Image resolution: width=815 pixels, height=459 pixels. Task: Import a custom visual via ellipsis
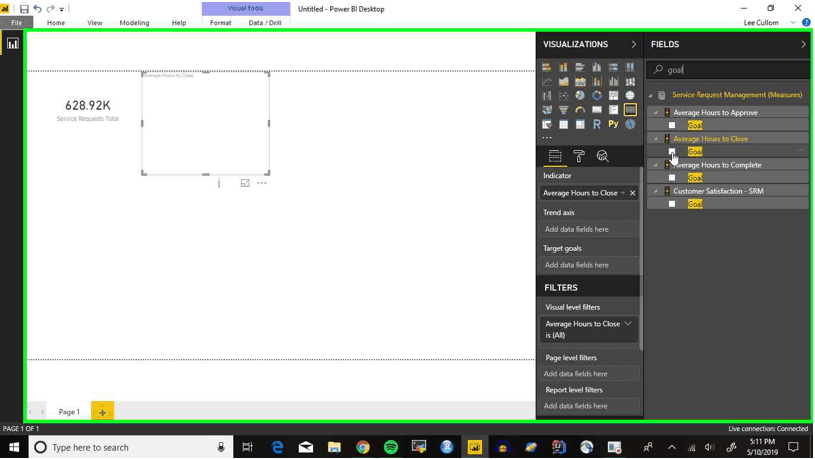coord(547,138)
